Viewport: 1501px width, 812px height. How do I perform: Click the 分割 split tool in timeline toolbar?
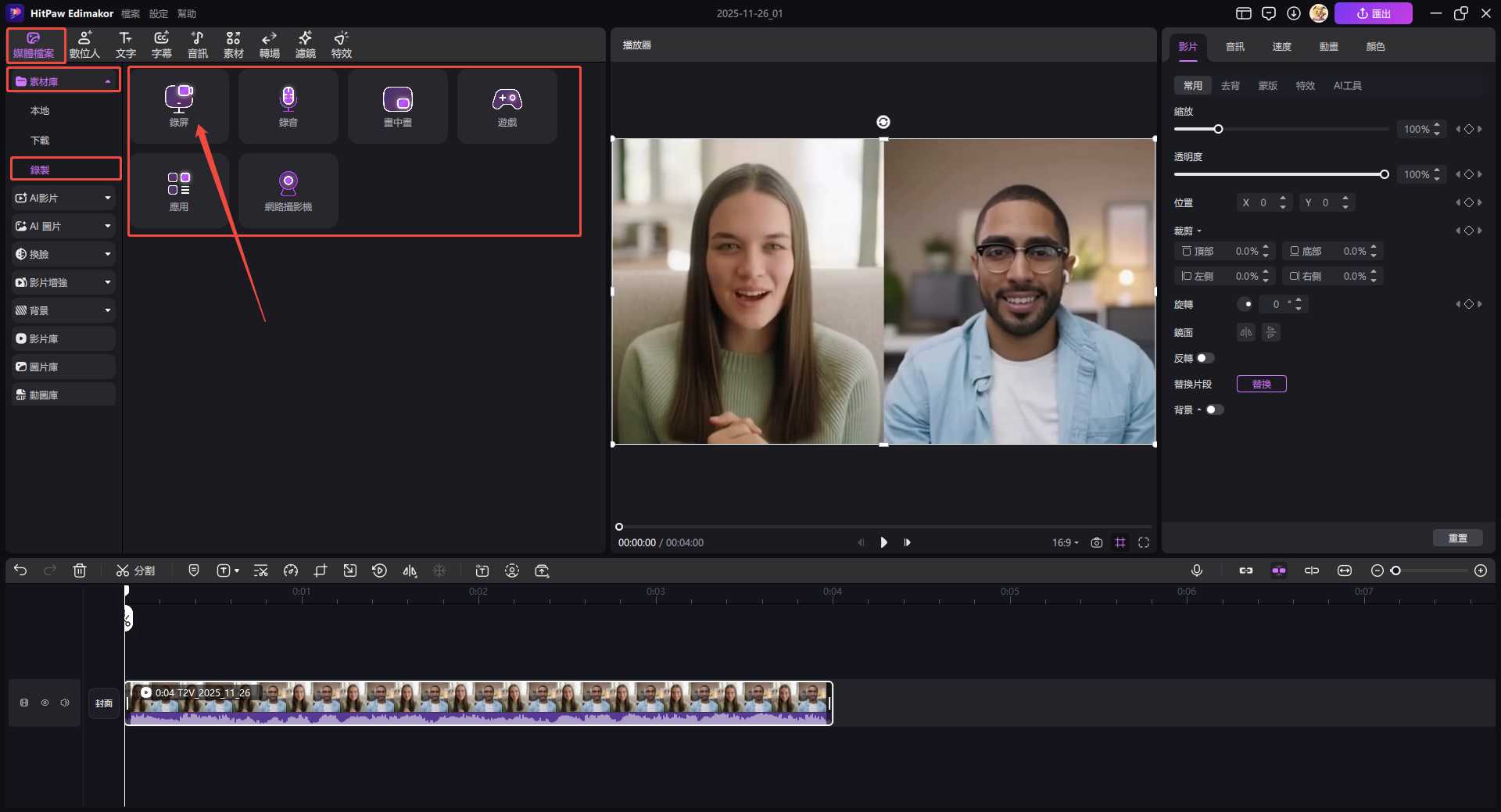tap(136, 571)
